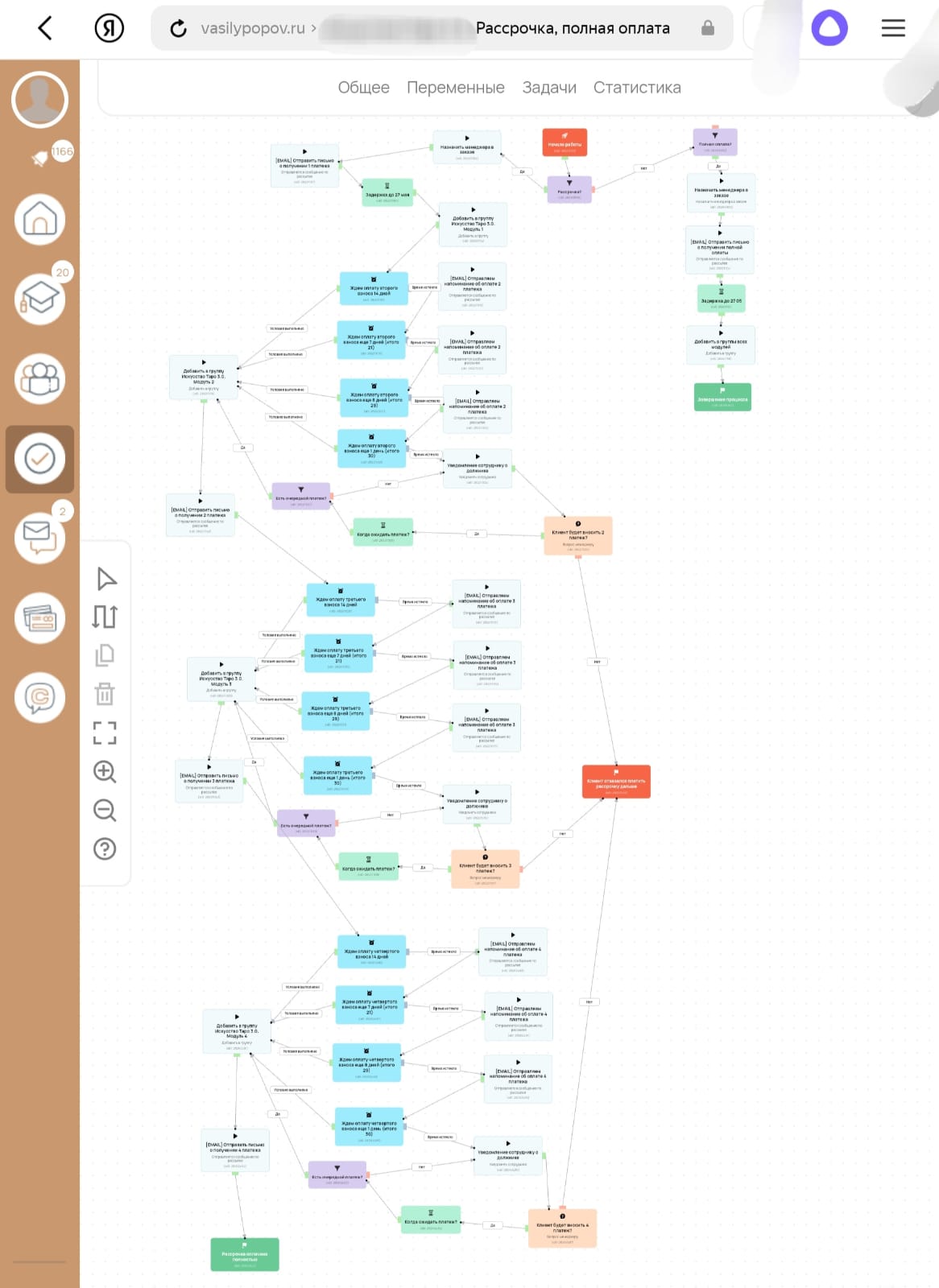The height and width of the screenshot is (1288, 939).
Task: Zoom in using magnifier plus icon
Action: 105,771
